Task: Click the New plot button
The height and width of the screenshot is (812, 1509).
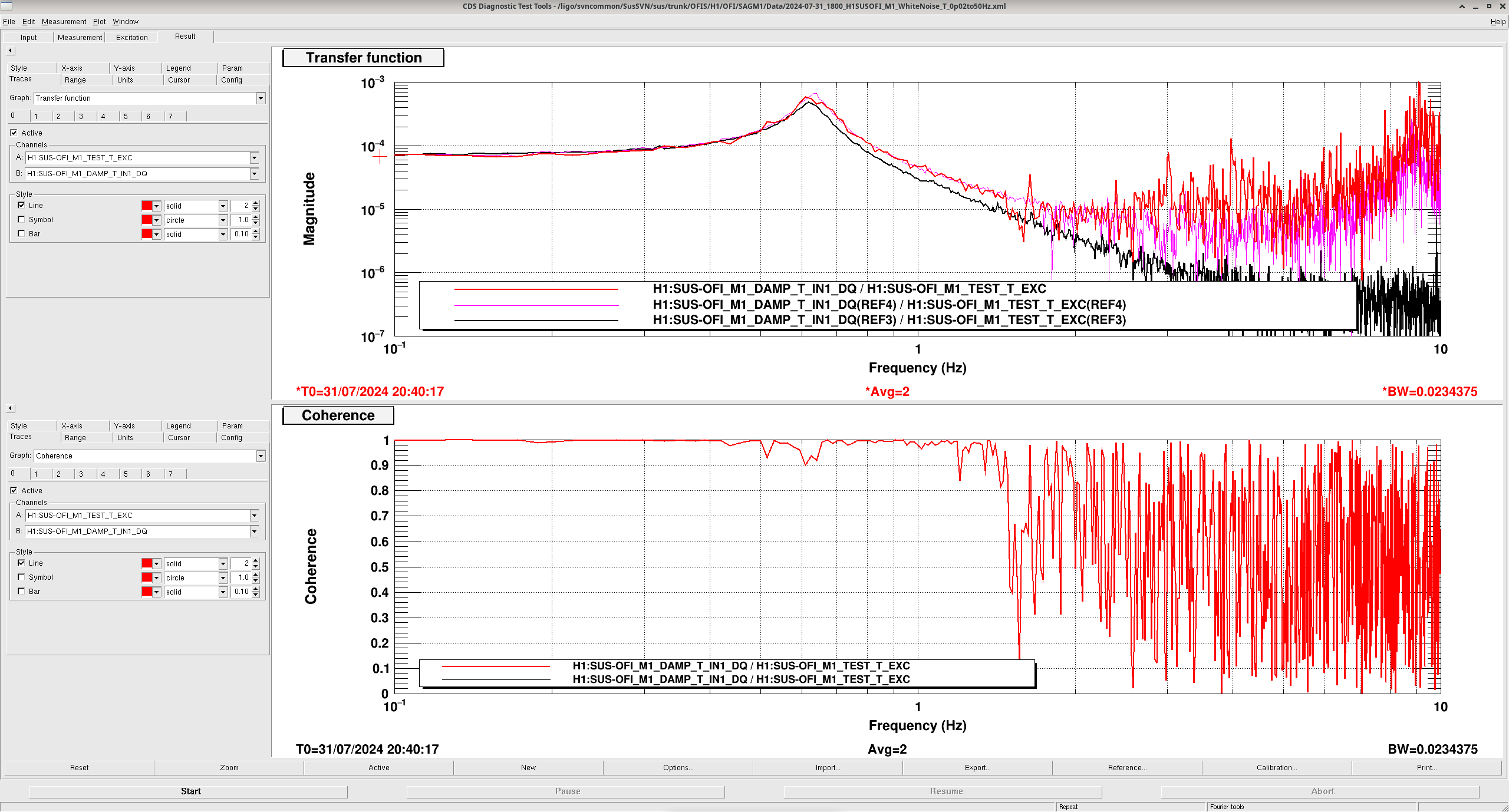Action: click(x=528, y=767)
